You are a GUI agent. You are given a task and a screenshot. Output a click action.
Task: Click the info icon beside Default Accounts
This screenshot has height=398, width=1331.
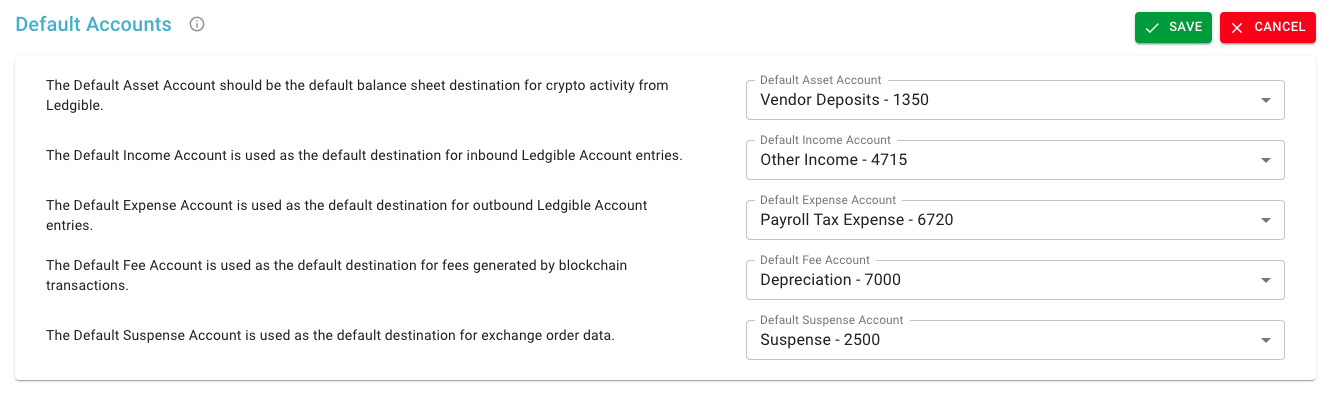pyautogui.click(x=197, y=25)
